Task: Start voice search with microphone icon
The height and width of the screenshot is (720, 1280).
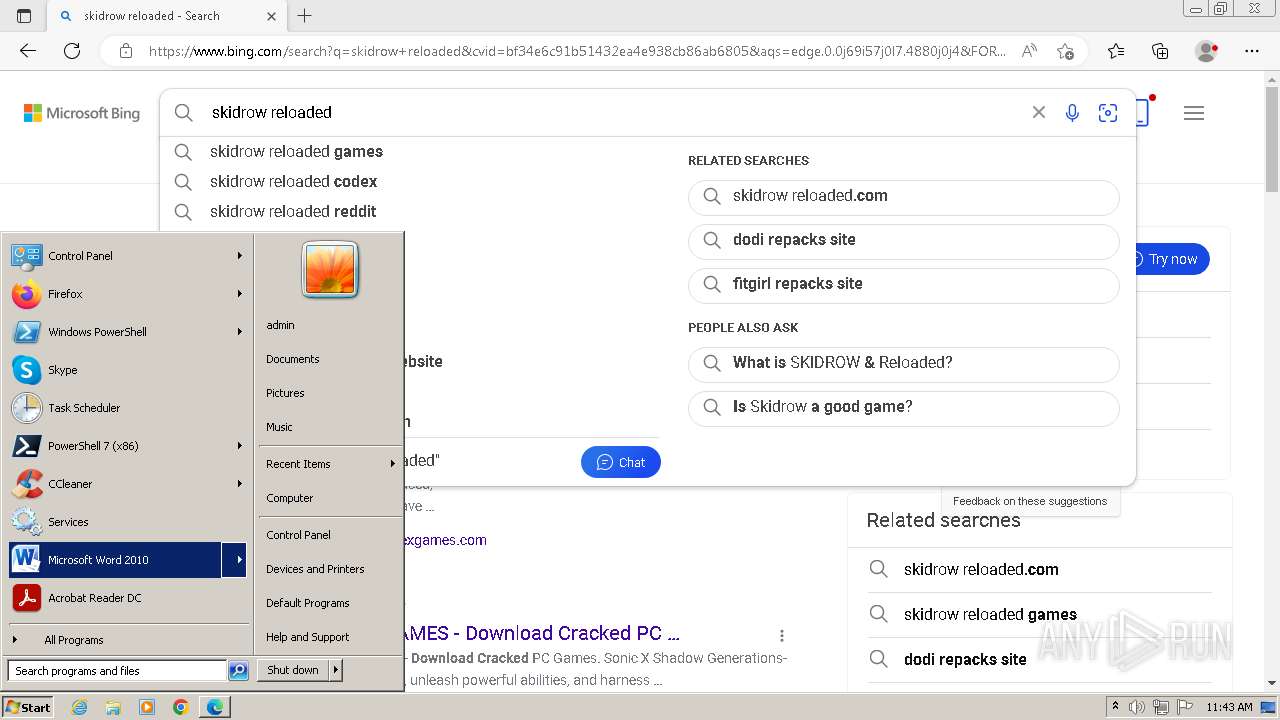Action: (1072, 113)
